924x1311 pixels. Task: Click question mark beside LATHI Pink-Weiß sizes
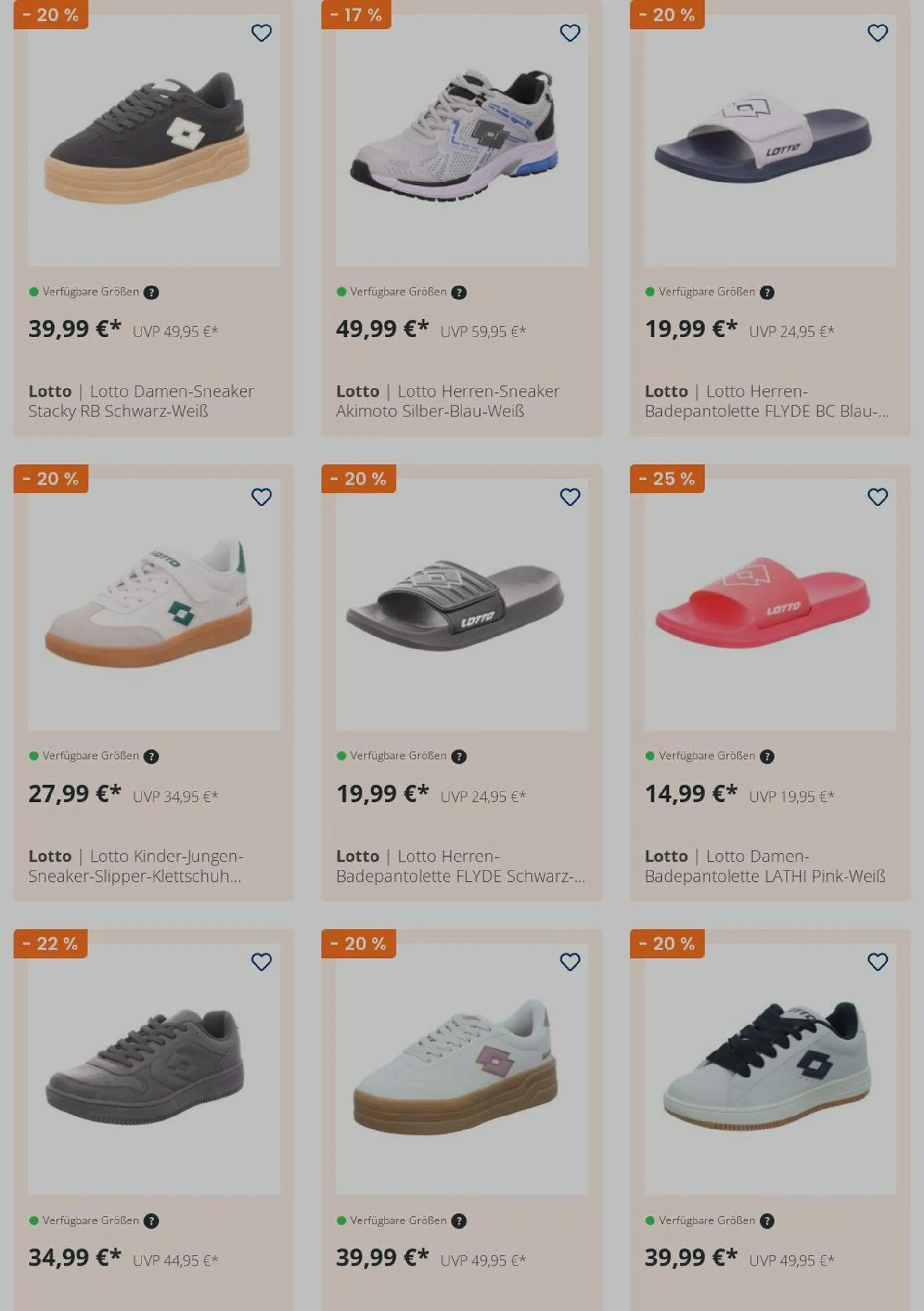767,756
